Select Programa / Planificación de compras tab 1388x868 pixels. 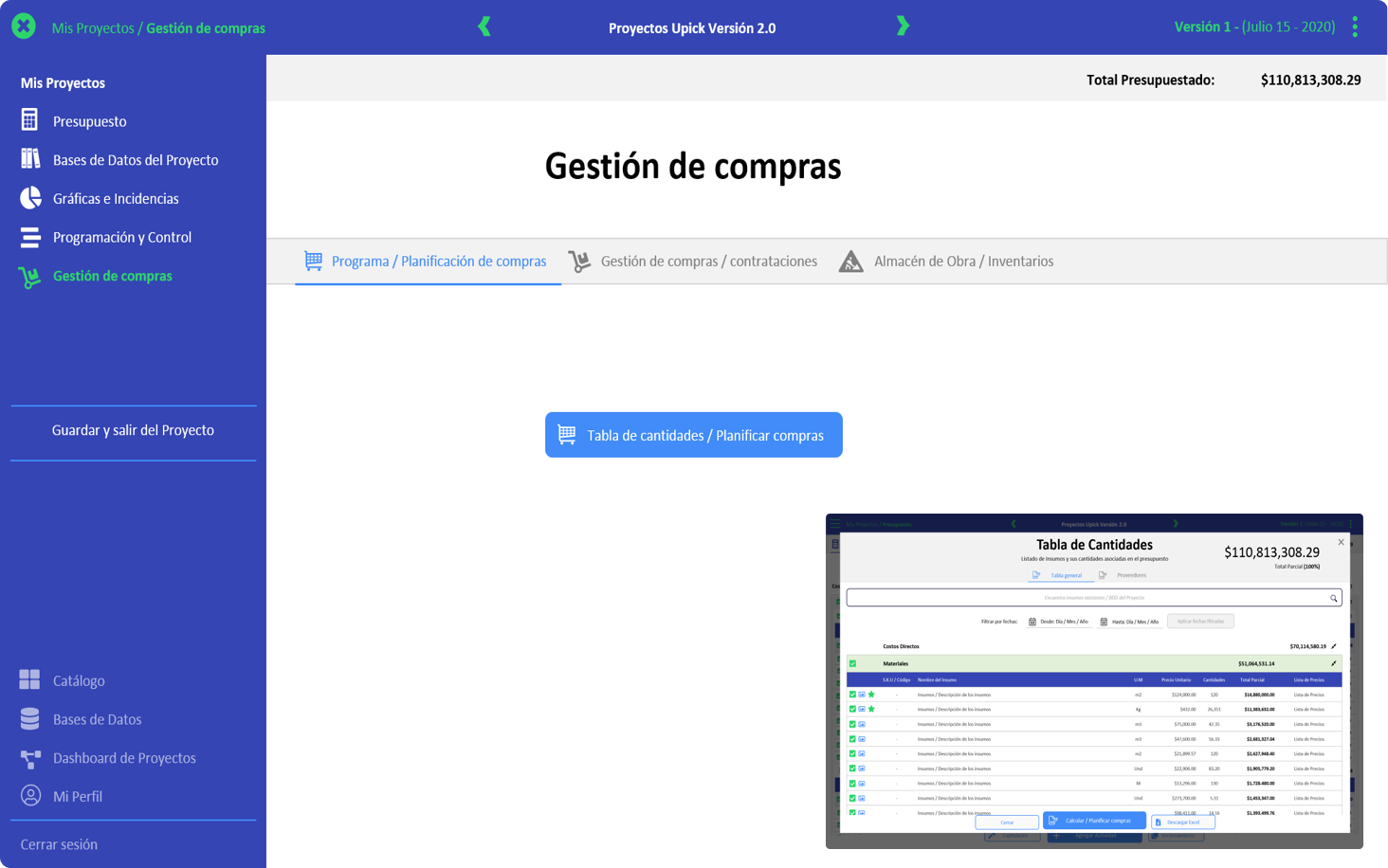[x=426, y=262]
